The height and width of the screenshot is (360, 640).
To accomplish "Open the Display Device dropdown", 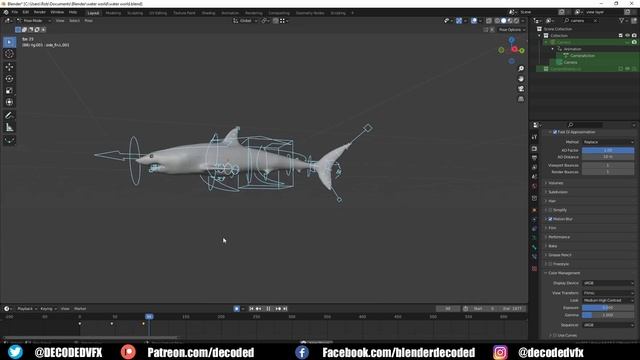I will [x=608, y=283].
